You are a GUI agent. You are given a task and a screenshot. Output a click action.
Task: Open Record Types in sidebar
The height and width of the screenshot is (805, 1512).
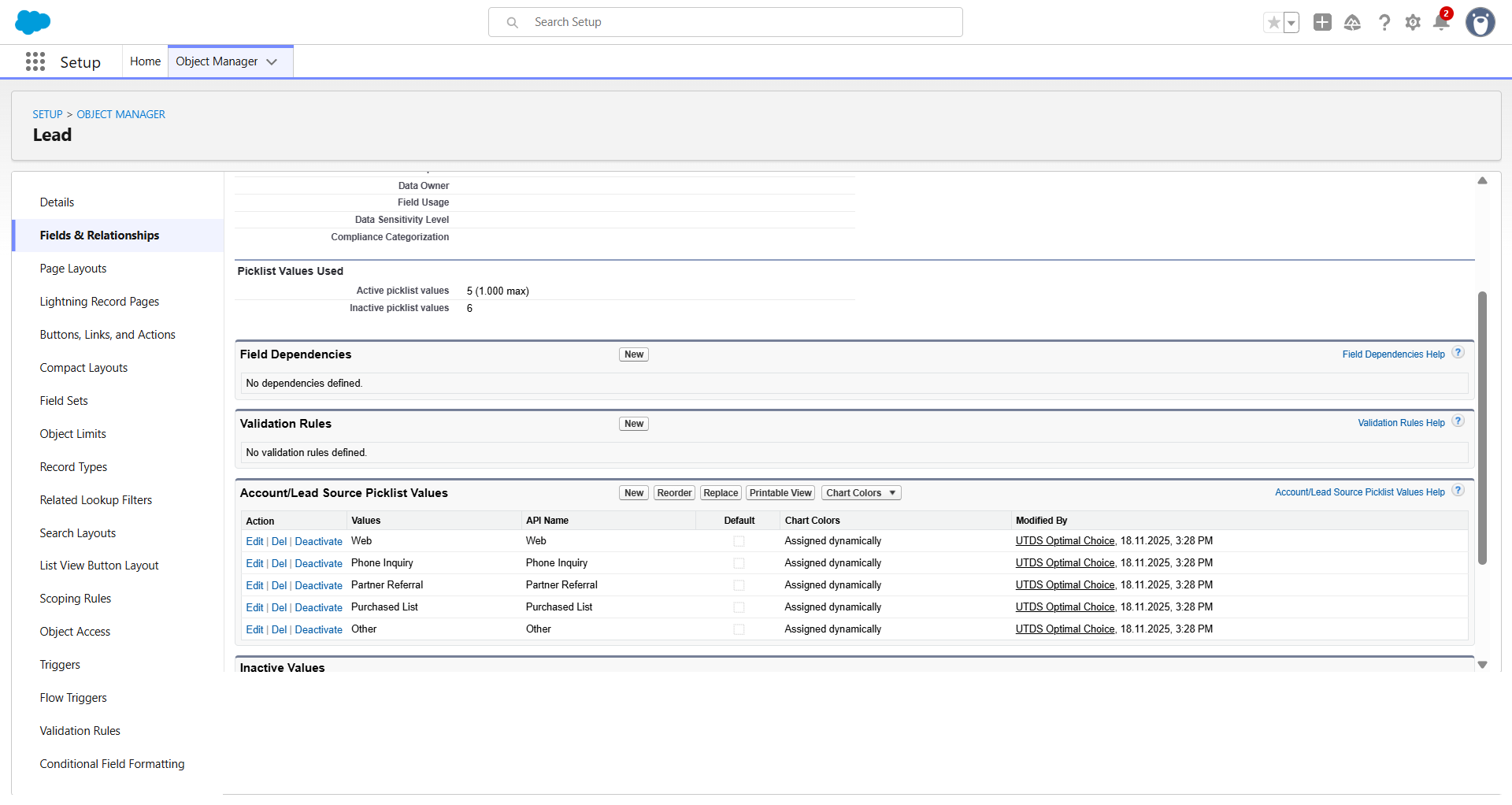73,467
